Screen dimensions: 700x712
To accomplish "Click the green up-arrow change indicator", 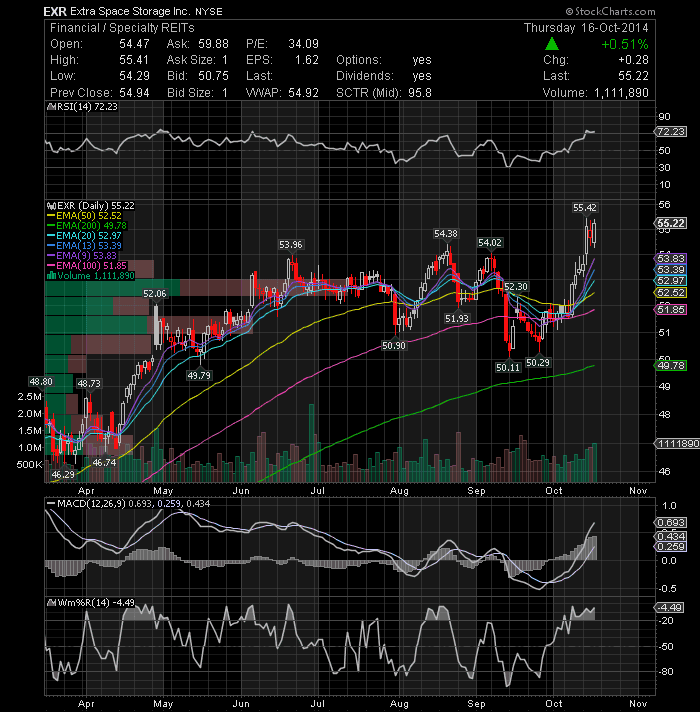I will (552, 44).
